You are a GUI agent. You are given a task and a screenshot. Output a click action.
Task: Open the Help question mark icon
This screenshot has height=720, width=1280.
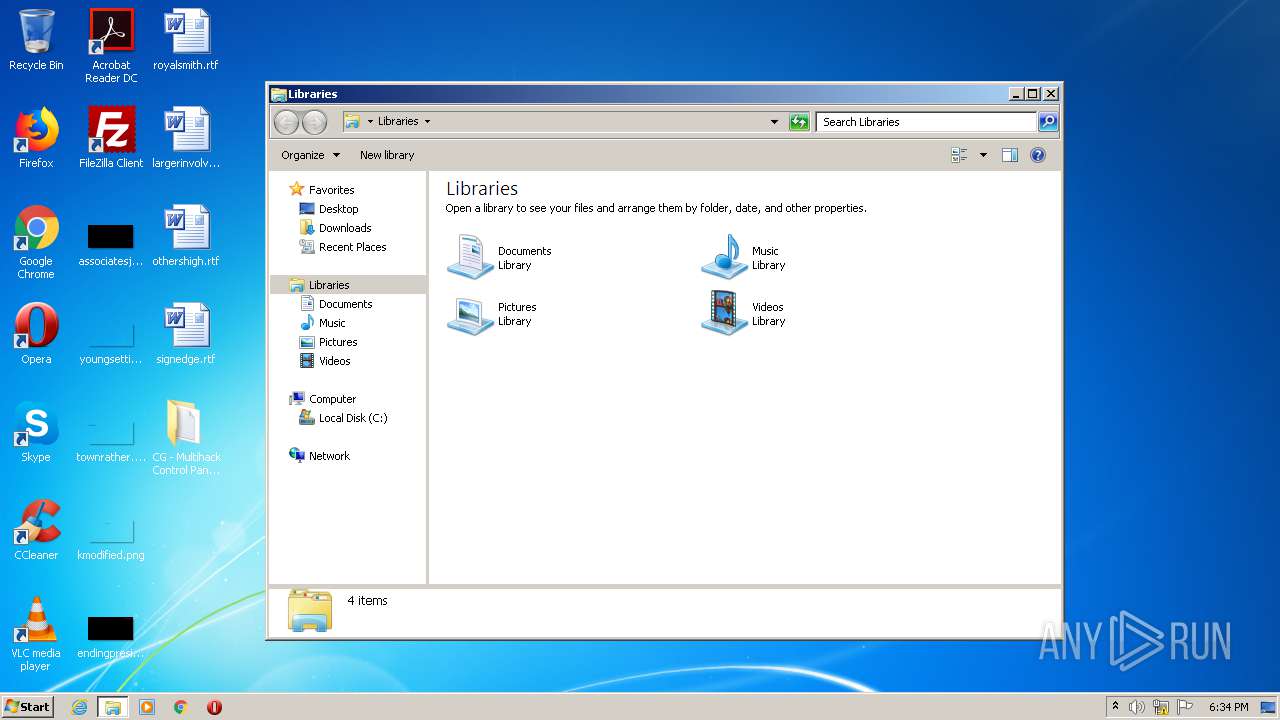tap(1038, 155)
